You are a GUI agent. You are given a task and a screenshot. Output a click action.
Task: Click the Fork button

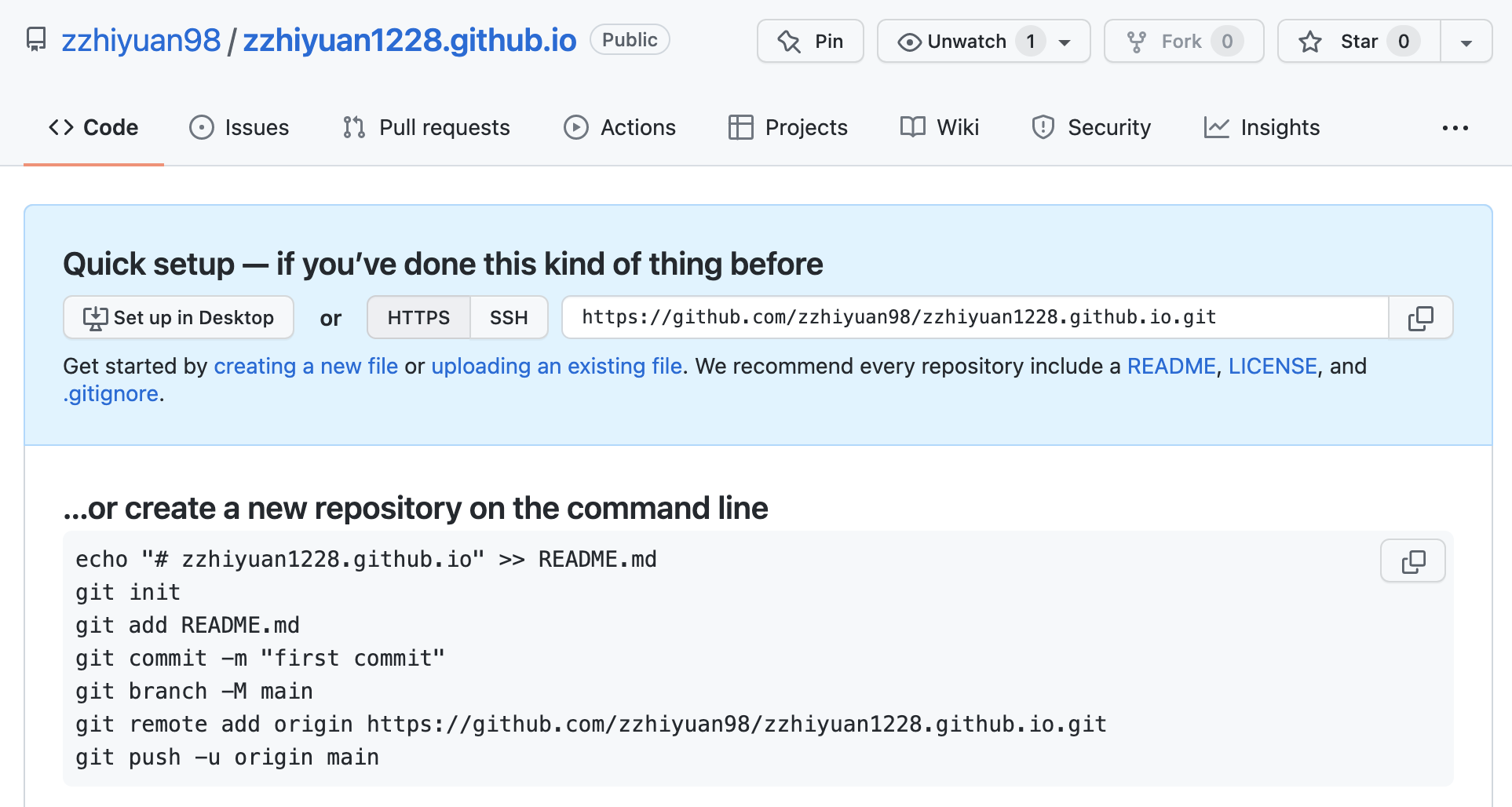point(1184,41)
